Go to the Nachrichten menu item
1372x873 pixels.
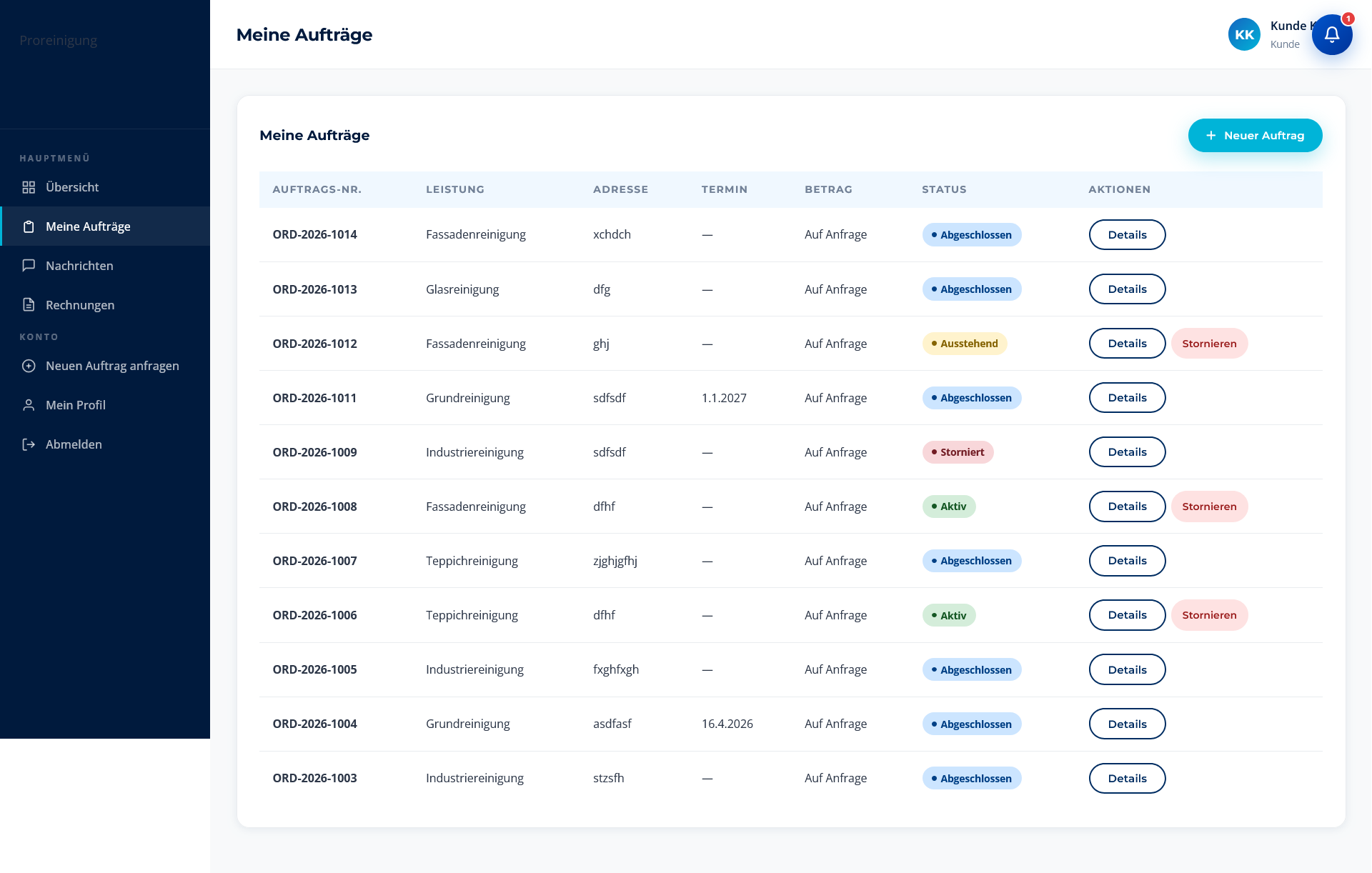tap(106, 266)
